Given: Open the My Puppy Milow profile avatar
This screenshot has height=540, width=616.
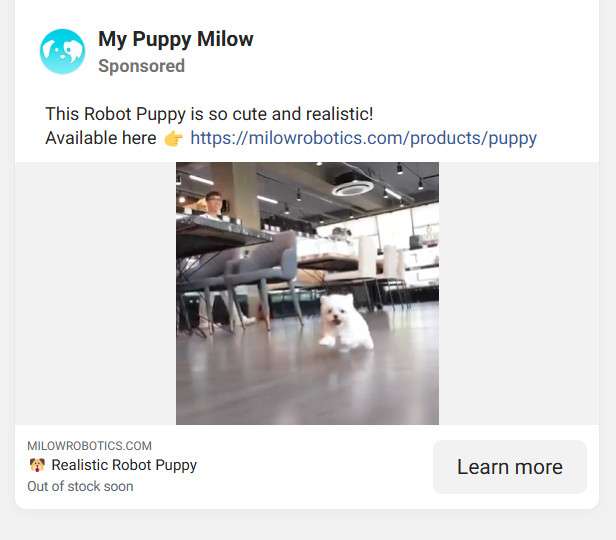Looking at the screenshot, I should tap(62, 51).
